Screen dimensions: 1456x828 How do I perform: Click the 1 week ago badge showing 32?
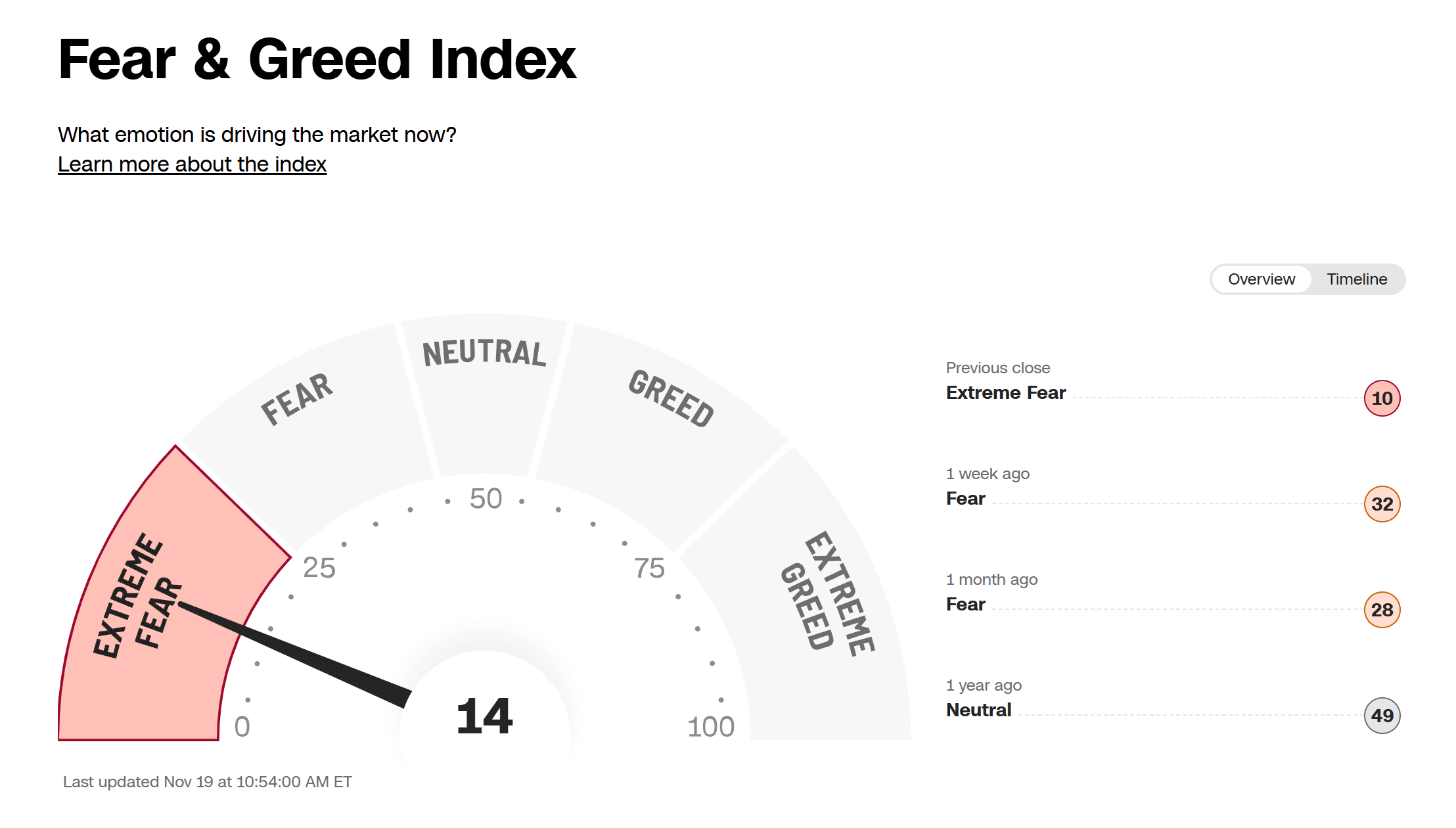pos(1382,504)
